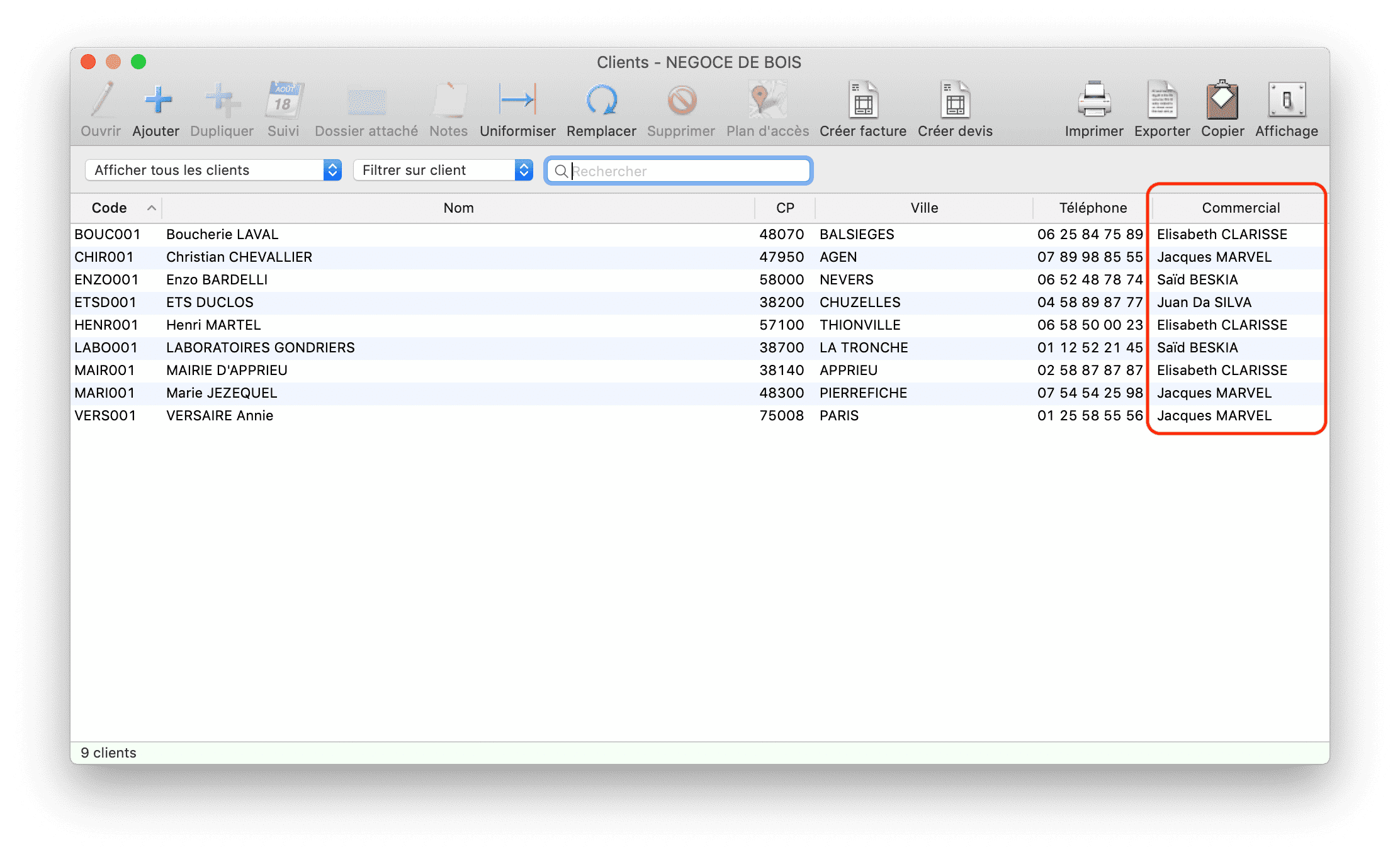Click client code MARI001
This screenshot has height=857, width=1400.
[104, 393]
